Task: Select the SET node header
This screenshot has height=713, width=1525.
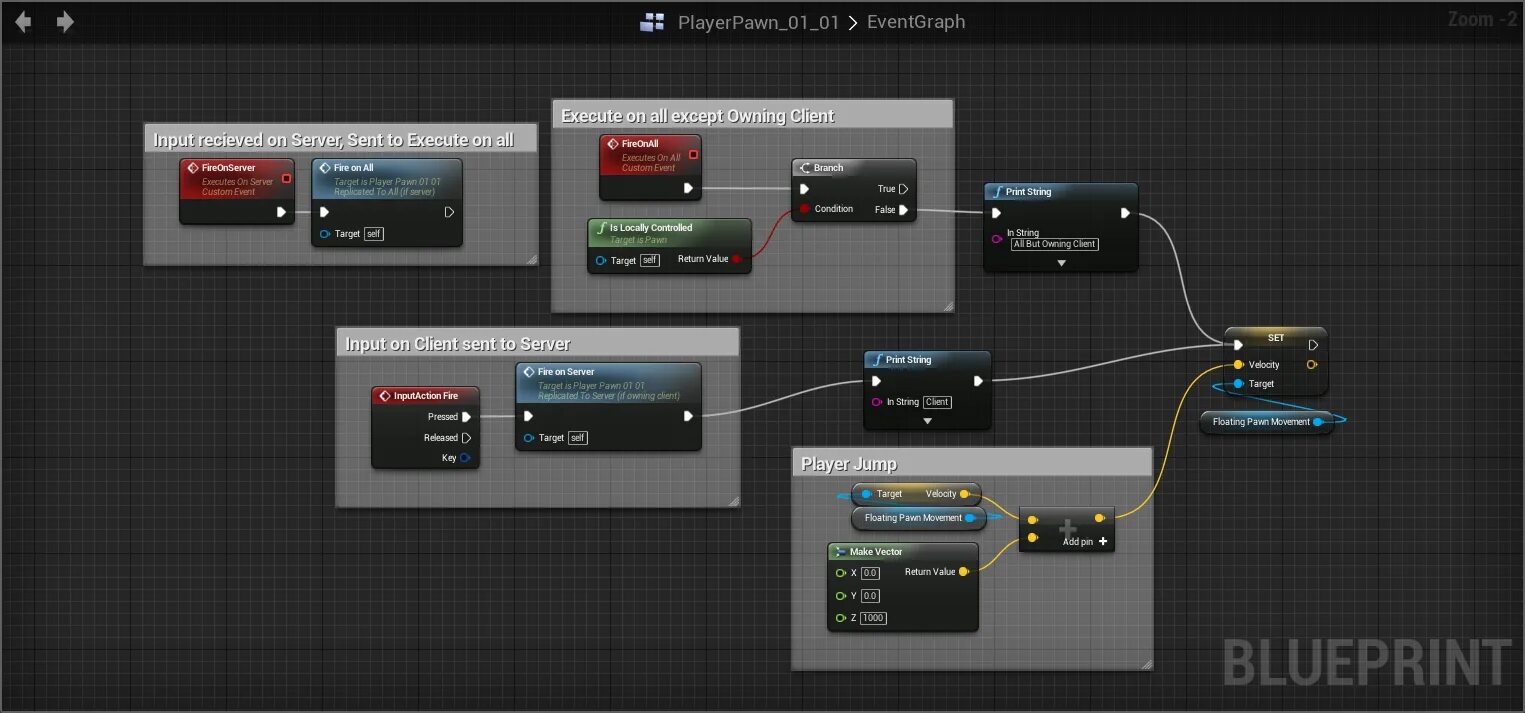Action: point(1276,338)
